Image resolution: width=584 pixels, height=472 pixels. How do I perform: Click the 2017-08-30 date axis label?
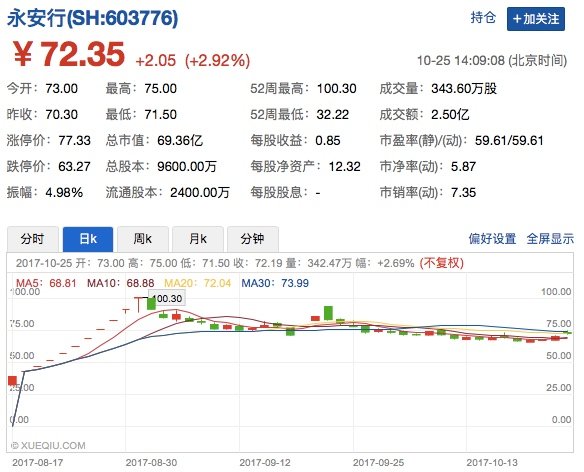pyautogui.click(x=151, y=463)
